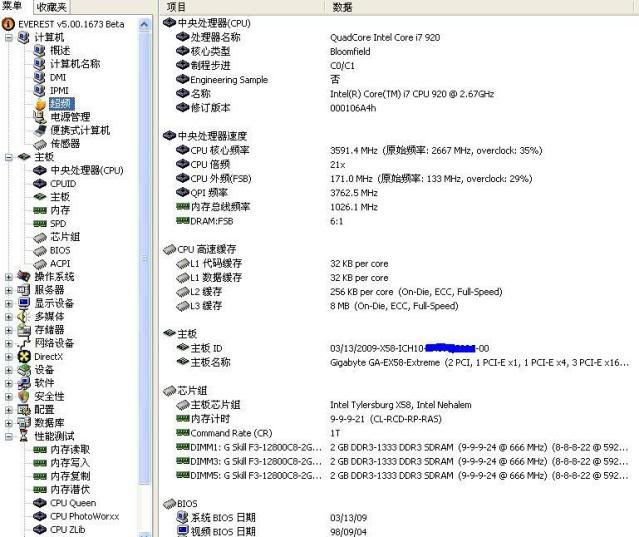The image size is (639, 537).
Task: Click the SPD memory module icon
Action: coord(40,224)
